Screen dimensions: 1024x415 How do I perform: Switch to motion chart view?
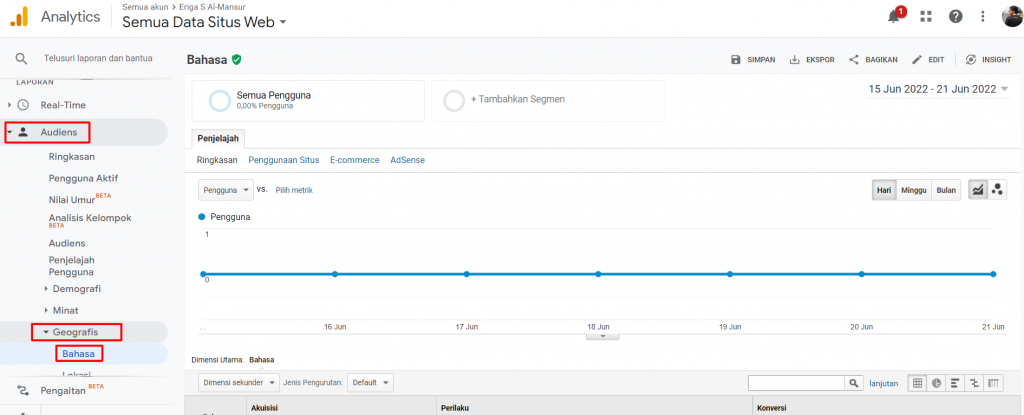pos(996,190)
